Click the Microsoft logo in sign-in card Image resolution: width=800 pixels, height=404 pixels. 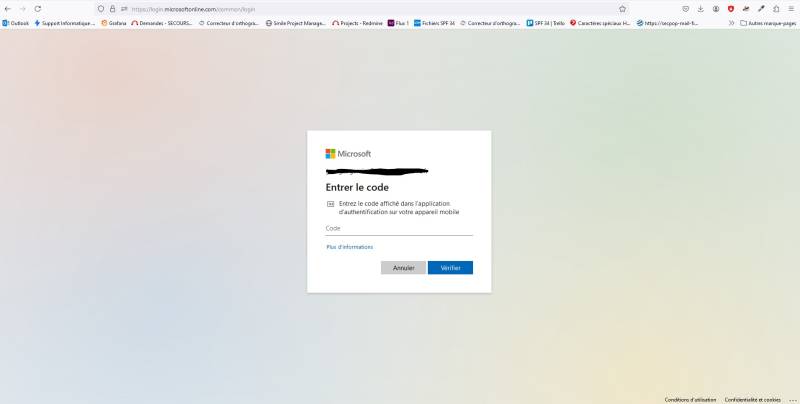point(348,154)
